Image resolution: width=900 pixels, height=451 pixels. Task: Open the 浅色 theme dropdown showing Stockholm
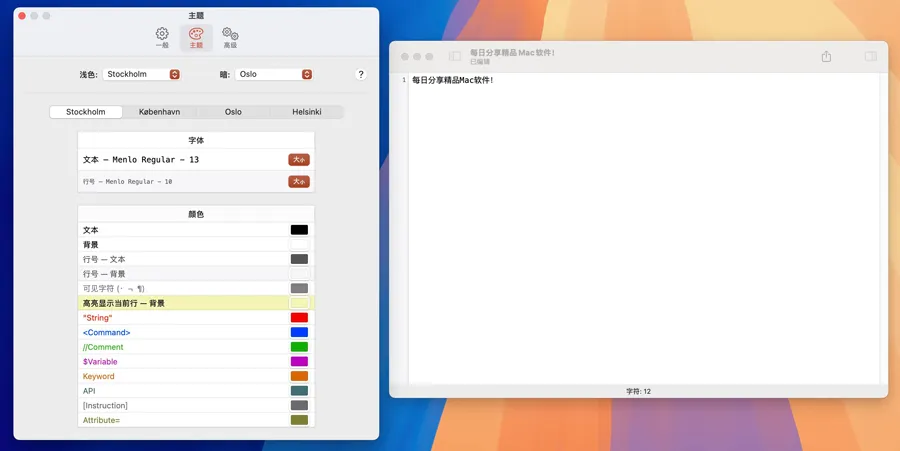[142, 74]
